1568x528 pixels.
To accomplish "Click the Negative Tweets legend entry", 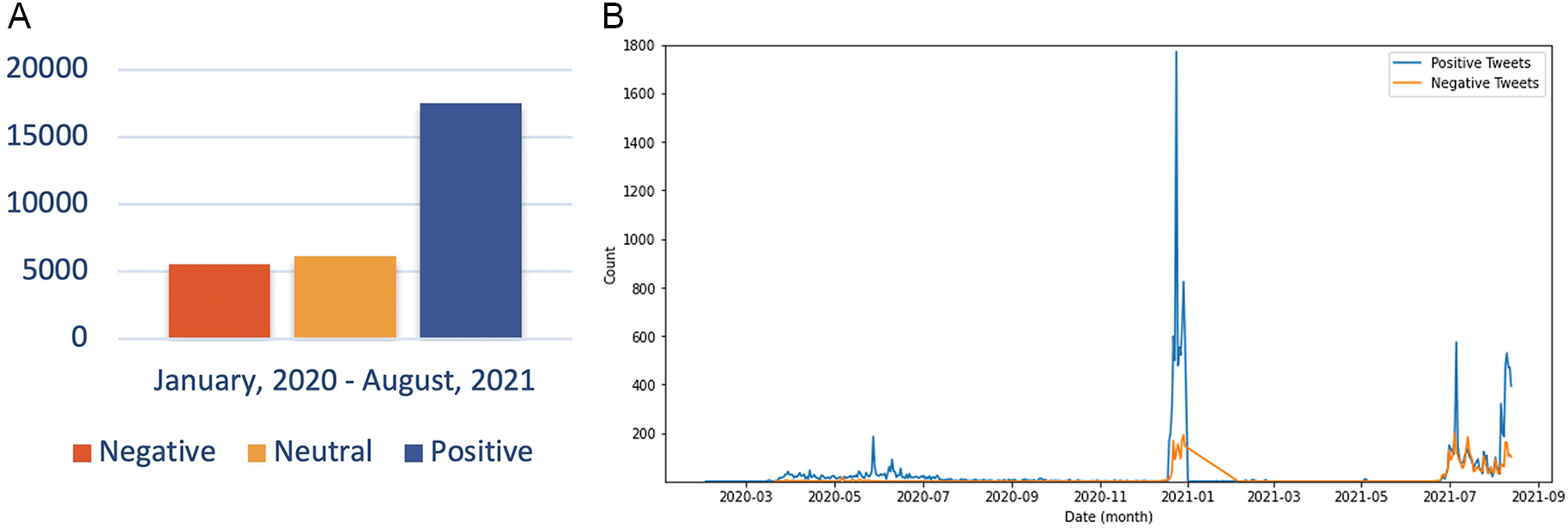I will point(1484,83).
